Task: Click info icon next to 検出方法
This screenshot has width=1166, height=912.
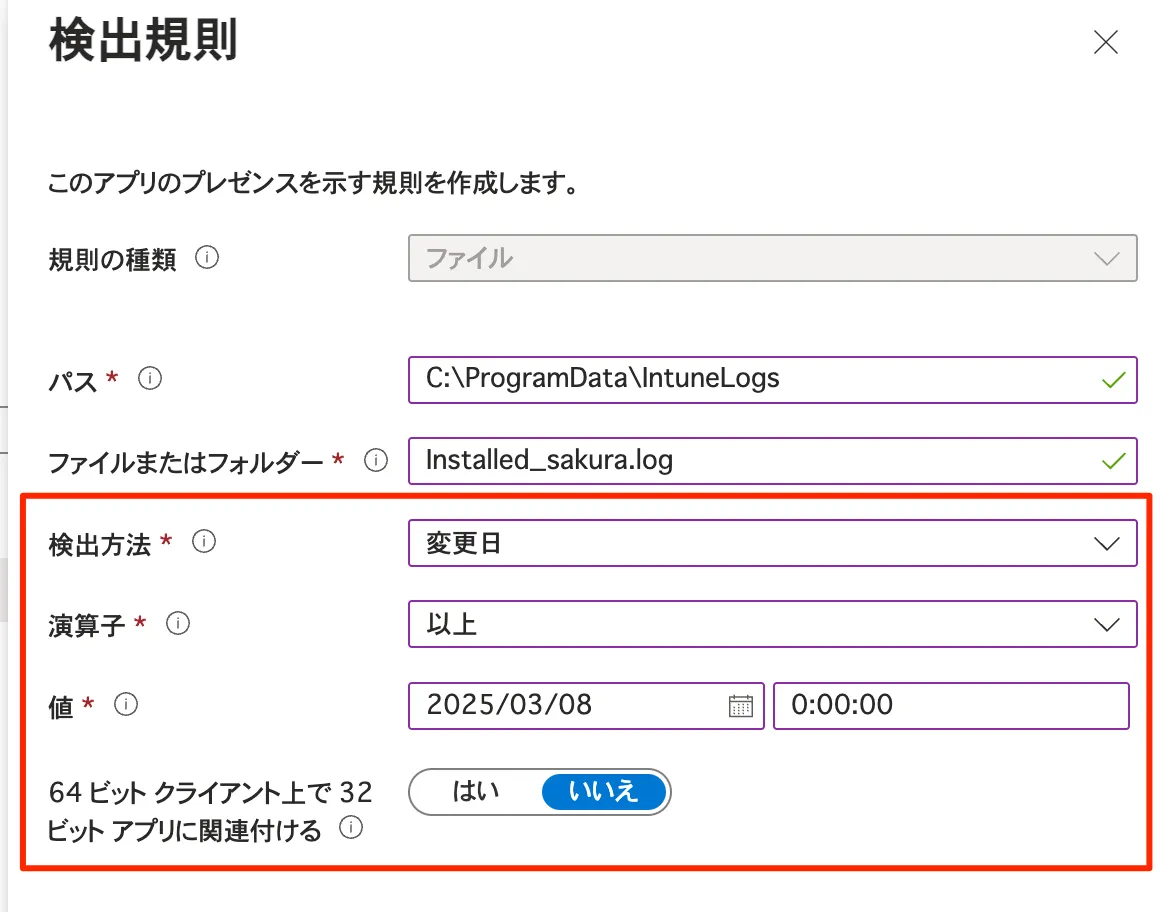Action: (203, 542)
